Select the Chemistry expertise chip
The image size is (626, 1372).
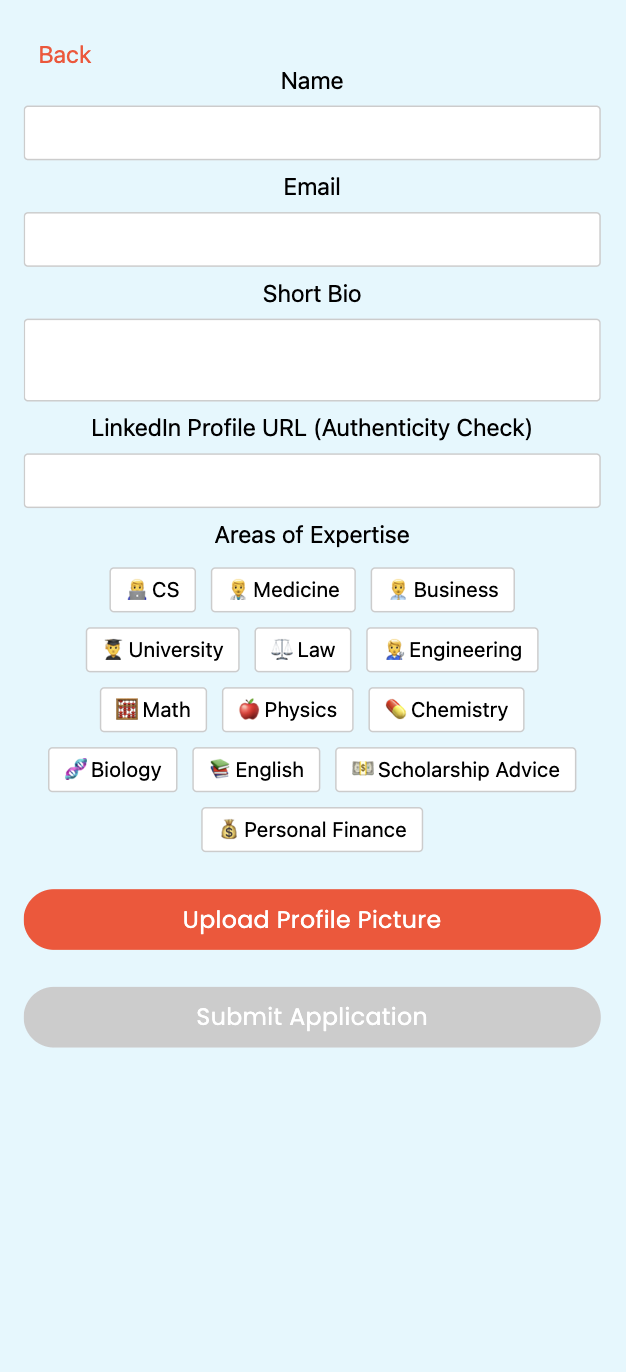(x=446, y=710)
